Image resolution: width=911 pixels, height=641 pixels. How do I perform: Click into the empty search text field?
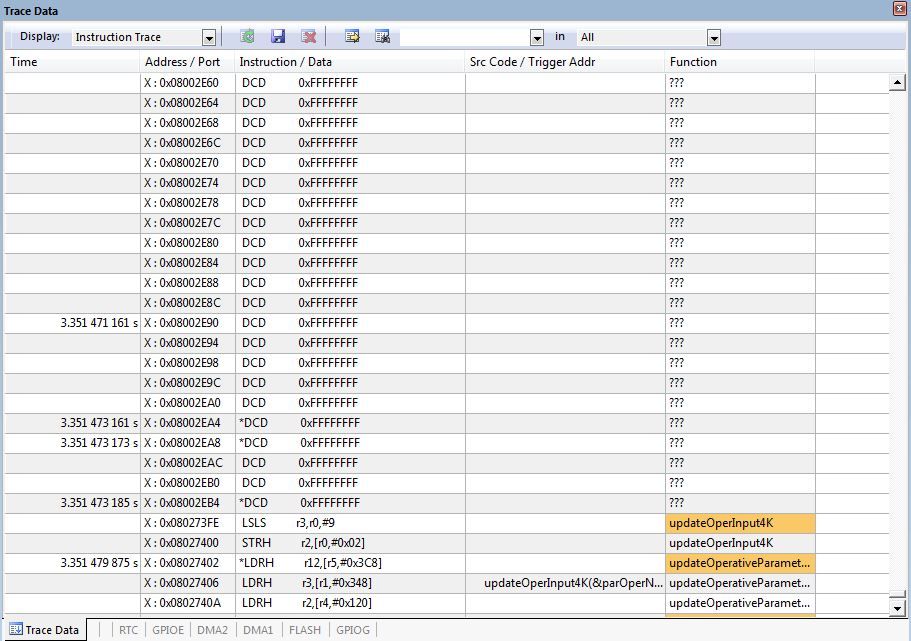[x=465, y=37]
